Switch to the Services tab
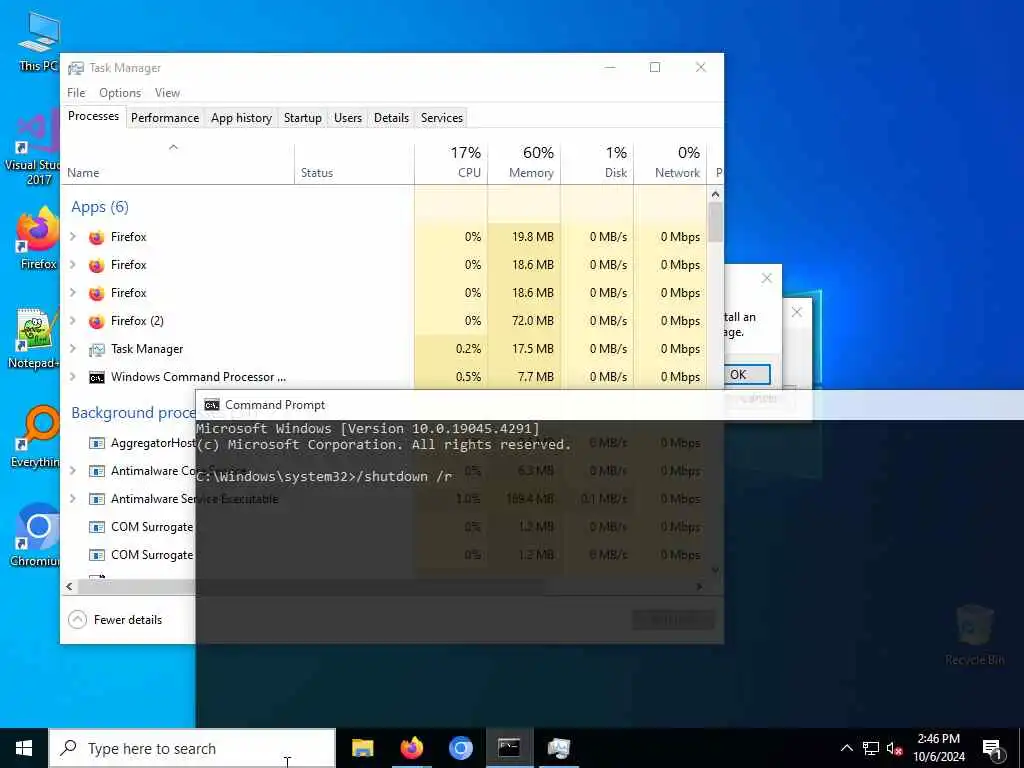The height and width of the screenshot is (768, 1024). (x=441, y=118)
